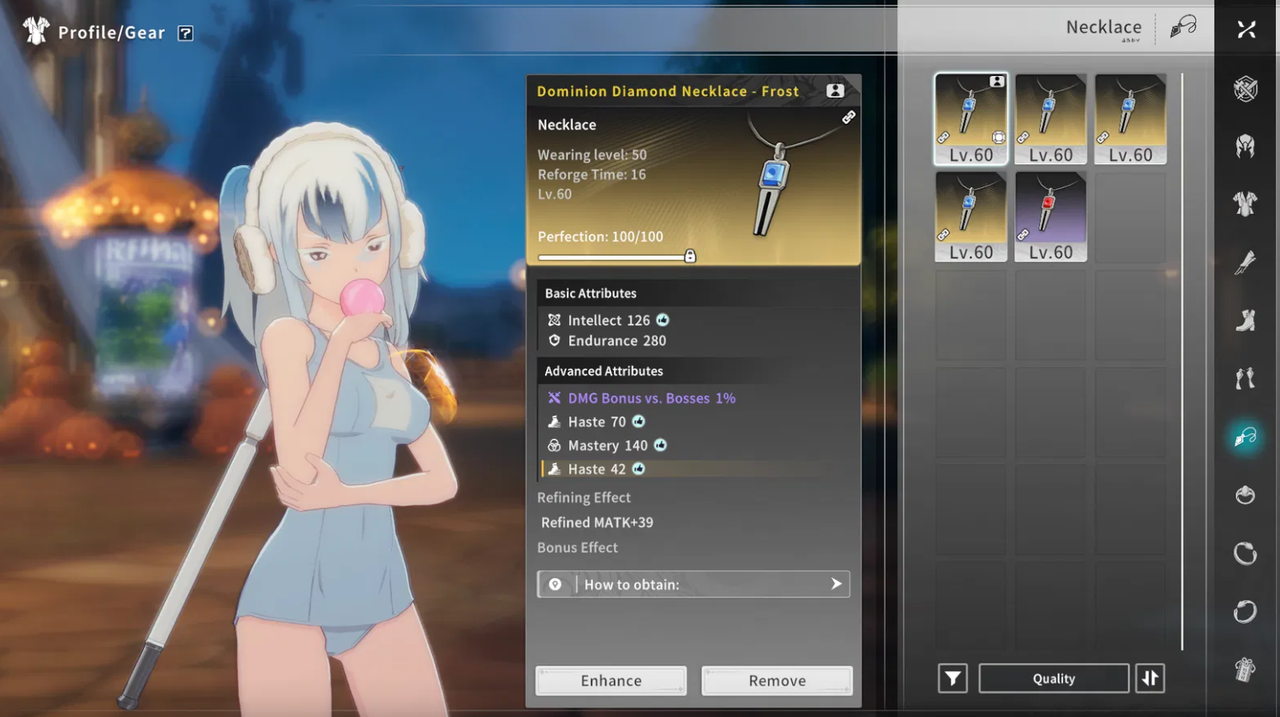Click the Mastery attribute icon

click(x=554, y=445)
